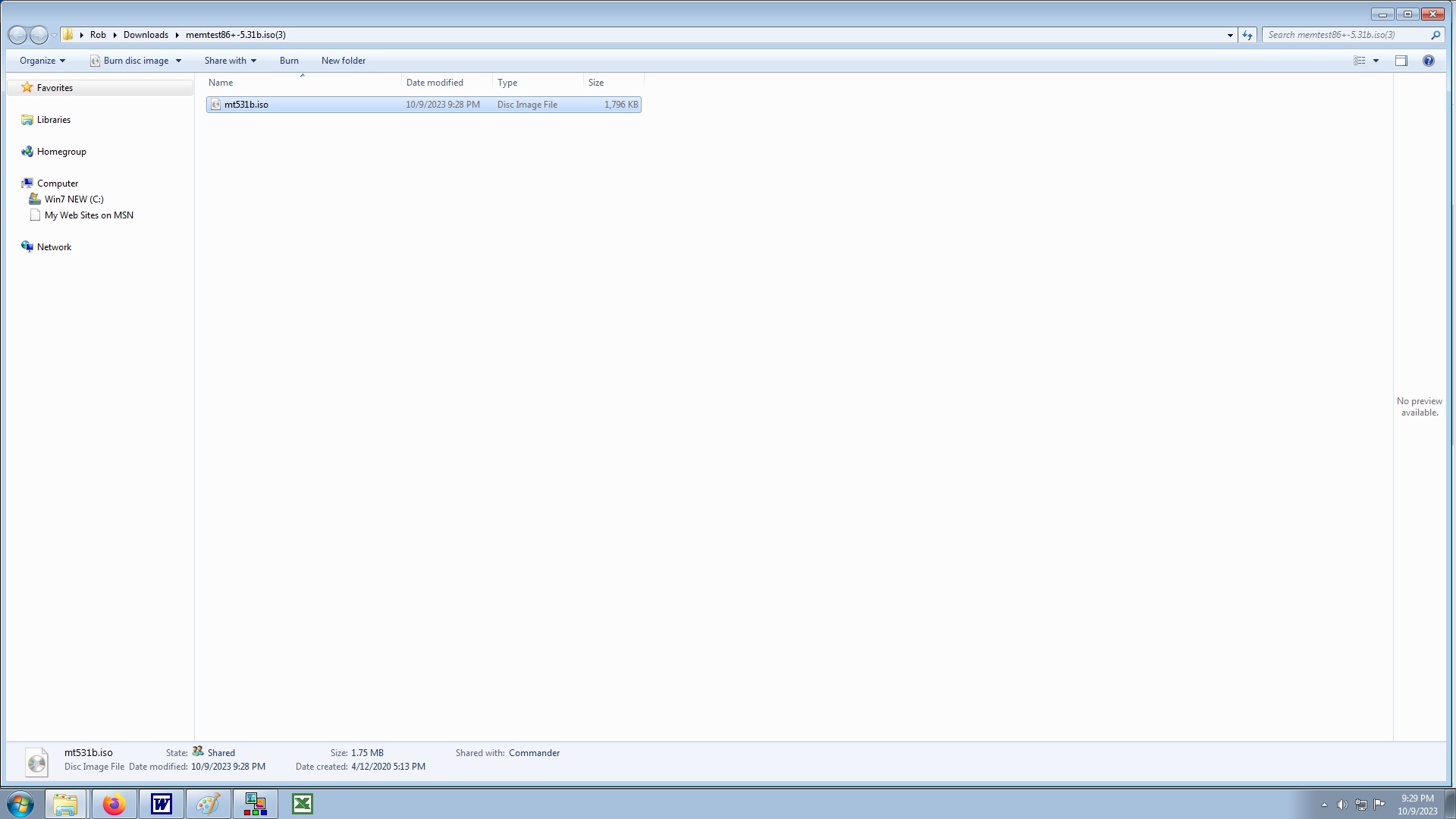Image resolution: width=1456 pixels, height=819 pixels.
Task: Select the mt531b.iso file
Action: (x=246, y=105)
